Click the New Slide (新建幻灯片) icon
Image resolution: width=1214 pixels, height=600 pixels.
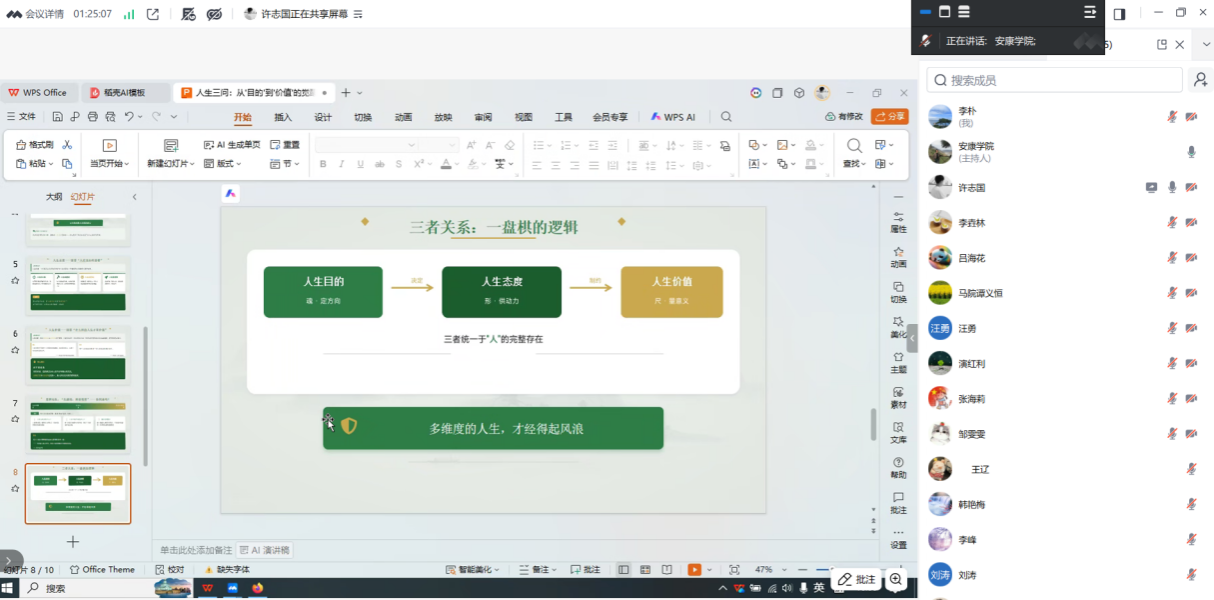(x=171, y=145)
